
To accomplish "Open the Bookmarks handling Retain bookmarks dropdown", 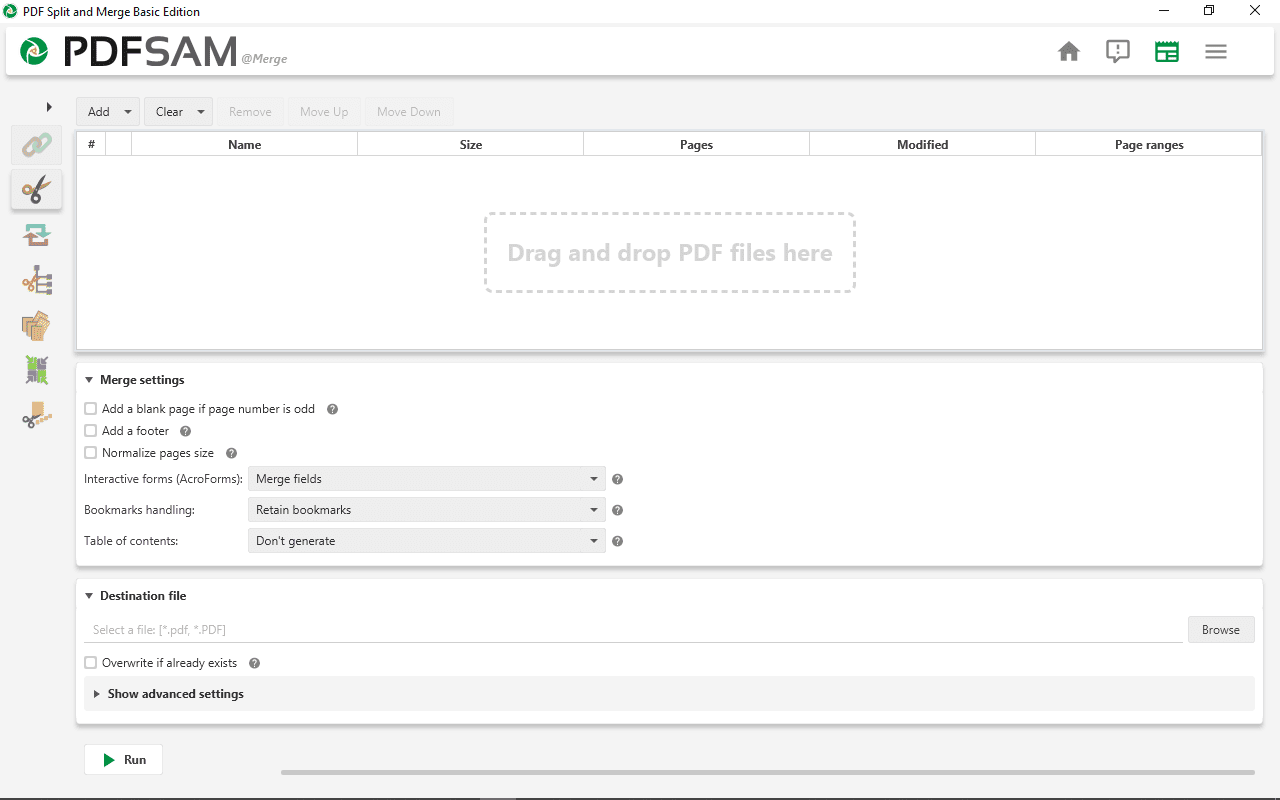I will [x=427, y=510].
